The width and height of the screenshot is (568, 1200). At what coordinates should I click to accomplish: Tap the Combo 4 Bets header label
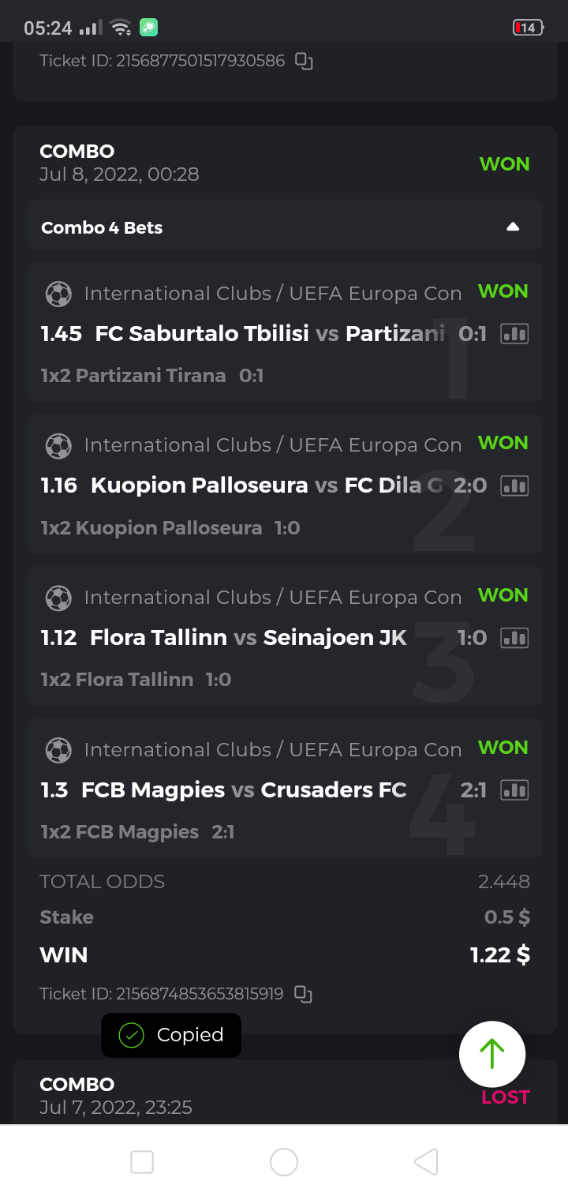(102, 228)
